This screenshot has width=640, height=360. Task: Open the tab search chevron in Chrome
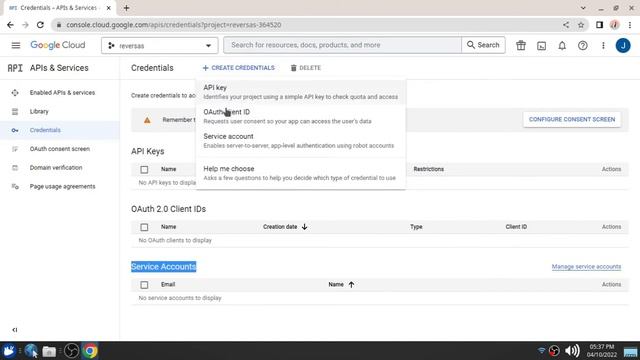tap(583, 8)
